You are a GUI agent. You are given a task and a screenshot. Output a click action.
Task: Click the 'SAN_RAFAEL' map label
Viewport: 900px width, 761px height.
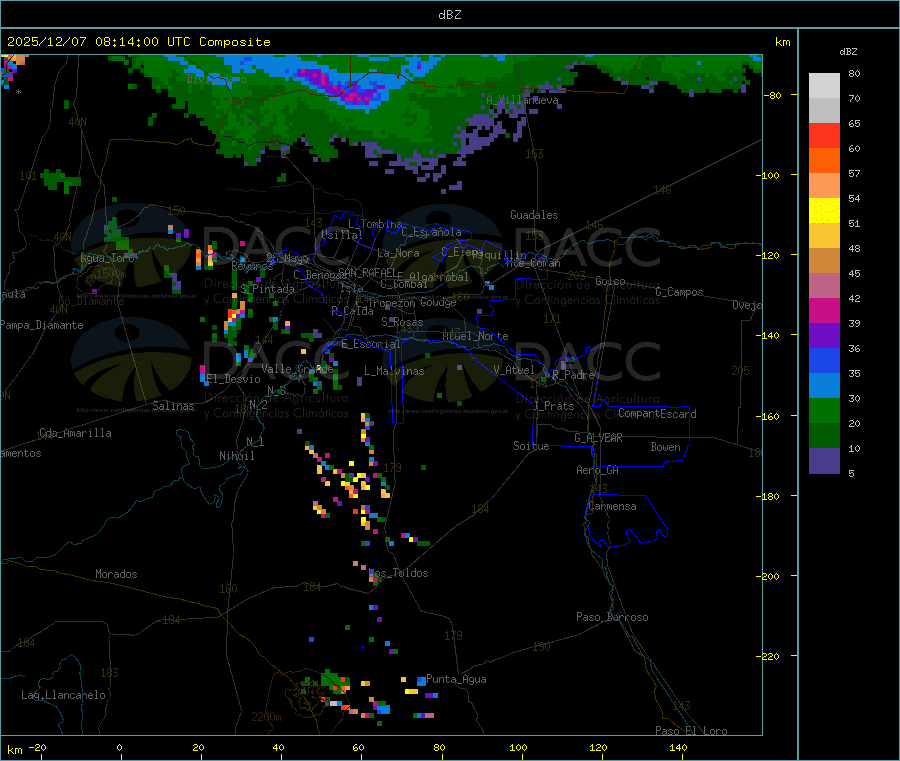coord(366,273)
